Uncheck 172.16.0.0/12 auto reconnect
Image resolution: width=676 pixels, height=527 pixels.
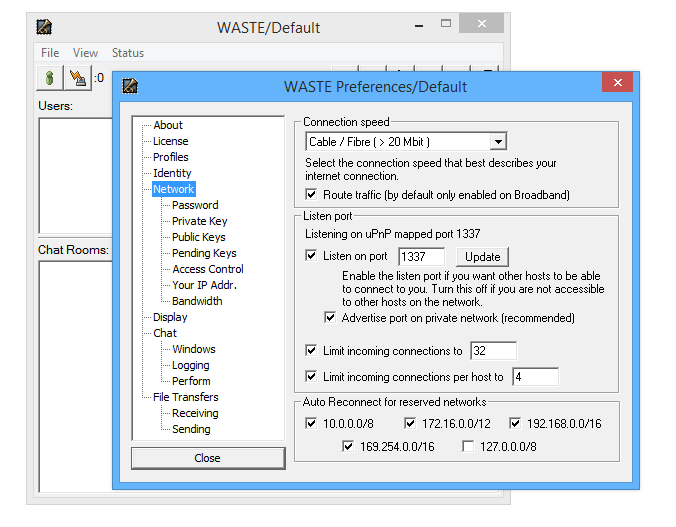tap(410, 423)
